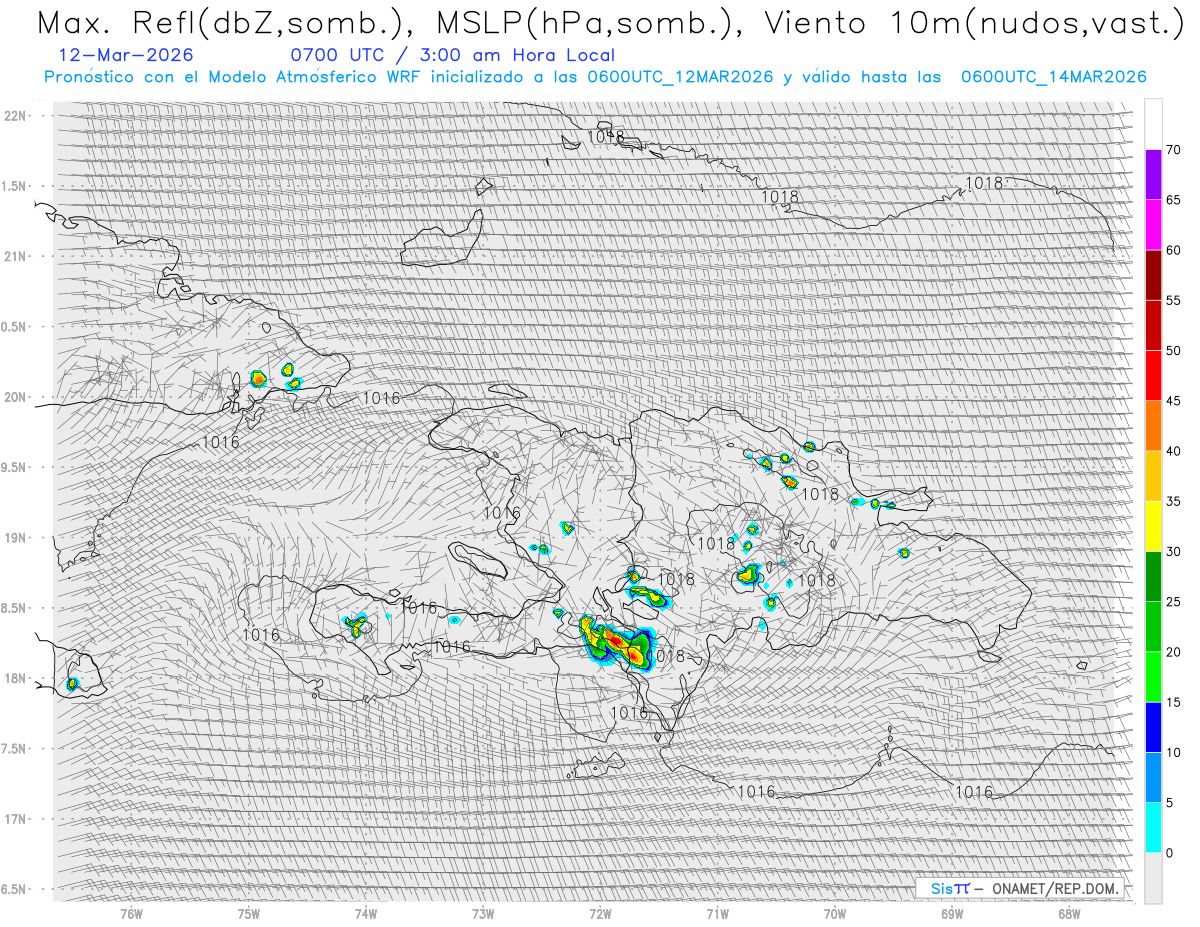Viewport: 1200px width, 927px height.
Task: Click the colorbar value label 50
Action: coord(1173,351)
